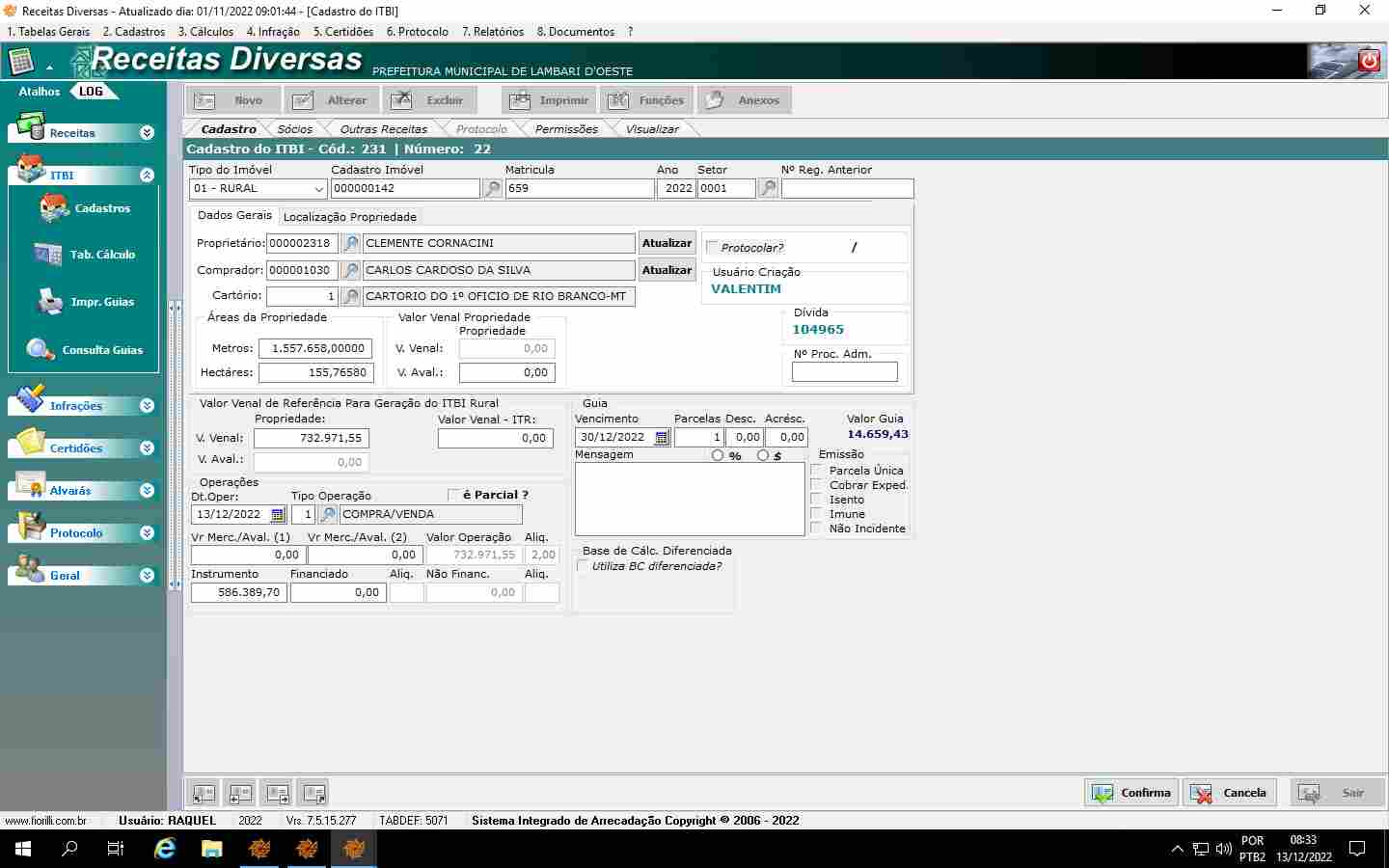1389x868 pixels.
Task: Click the Tab. Cálculo sidebar icon
Action: click(48, 255)
